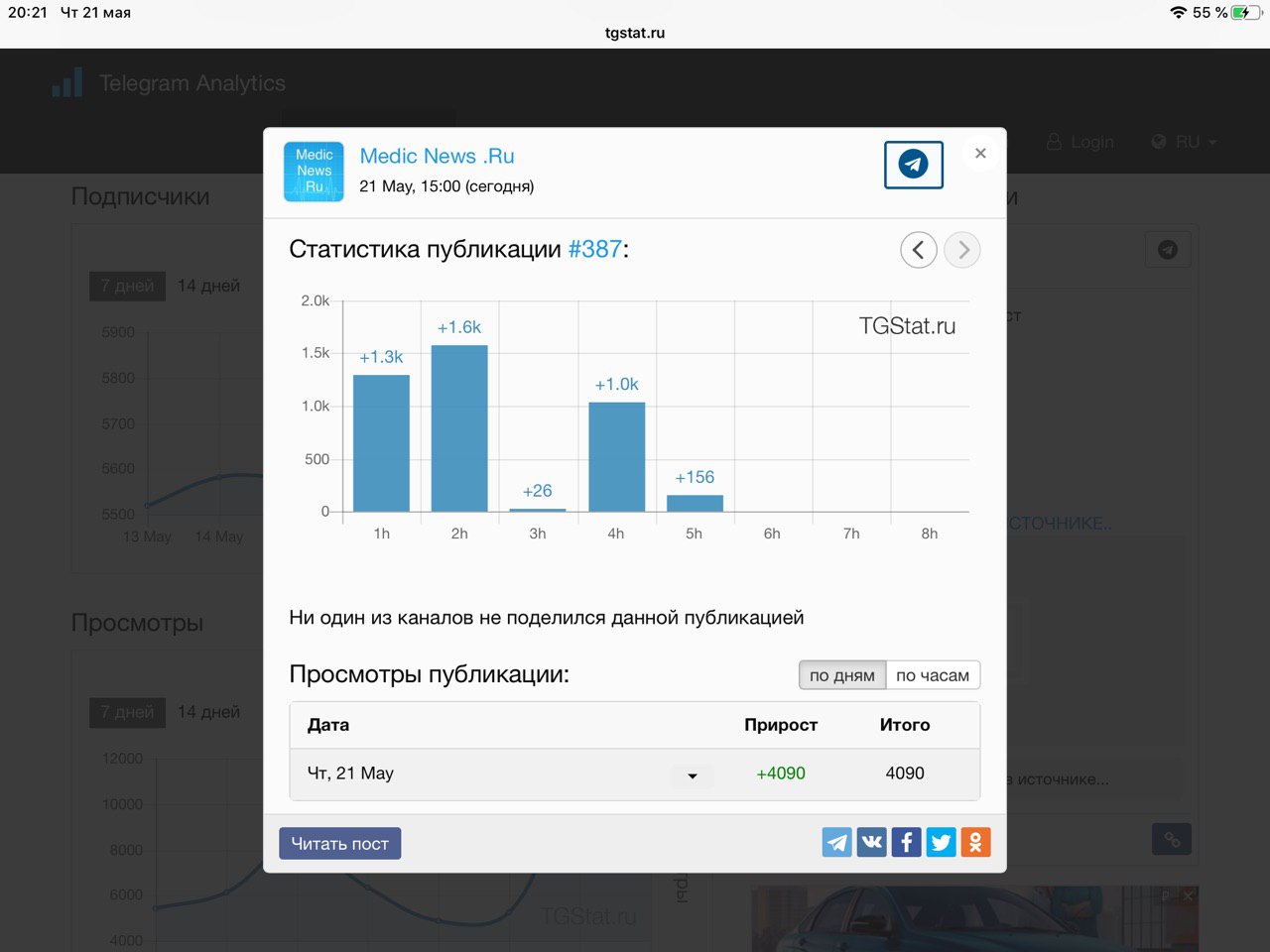Switch views table to 'по дням'
1270x952 pixels.
click(842, 675)
